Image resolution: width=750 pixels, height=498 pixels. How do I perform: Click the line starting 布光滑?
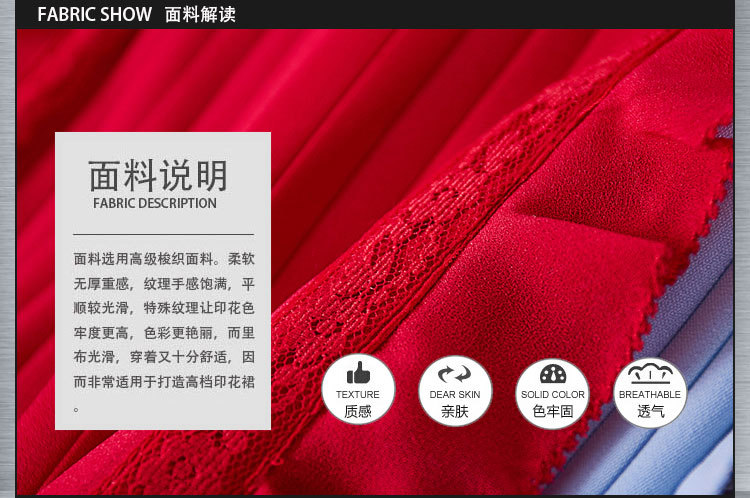click(x=164, y=357)
